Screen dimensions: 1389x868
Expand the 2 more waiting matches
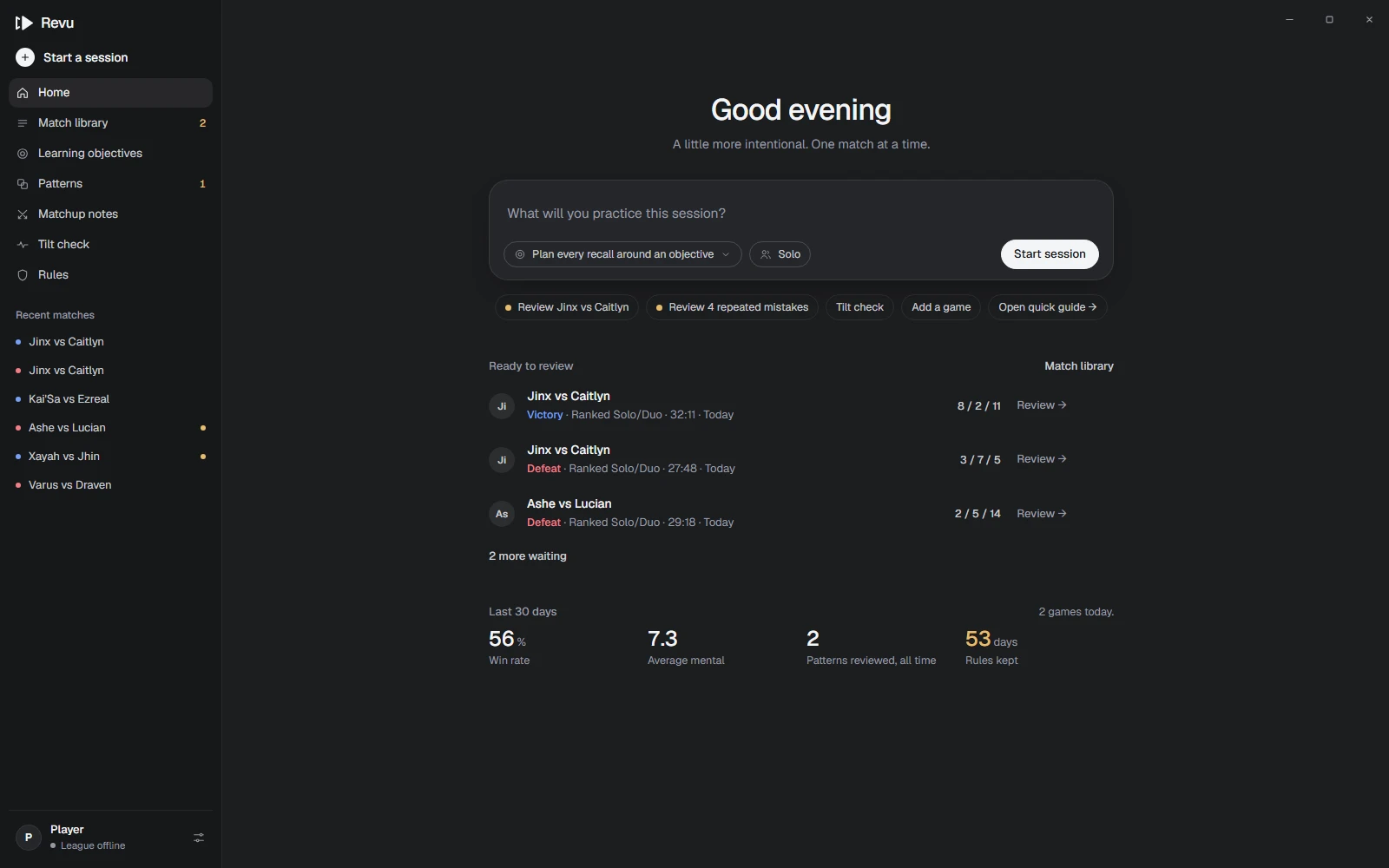(x=528, y=556)
